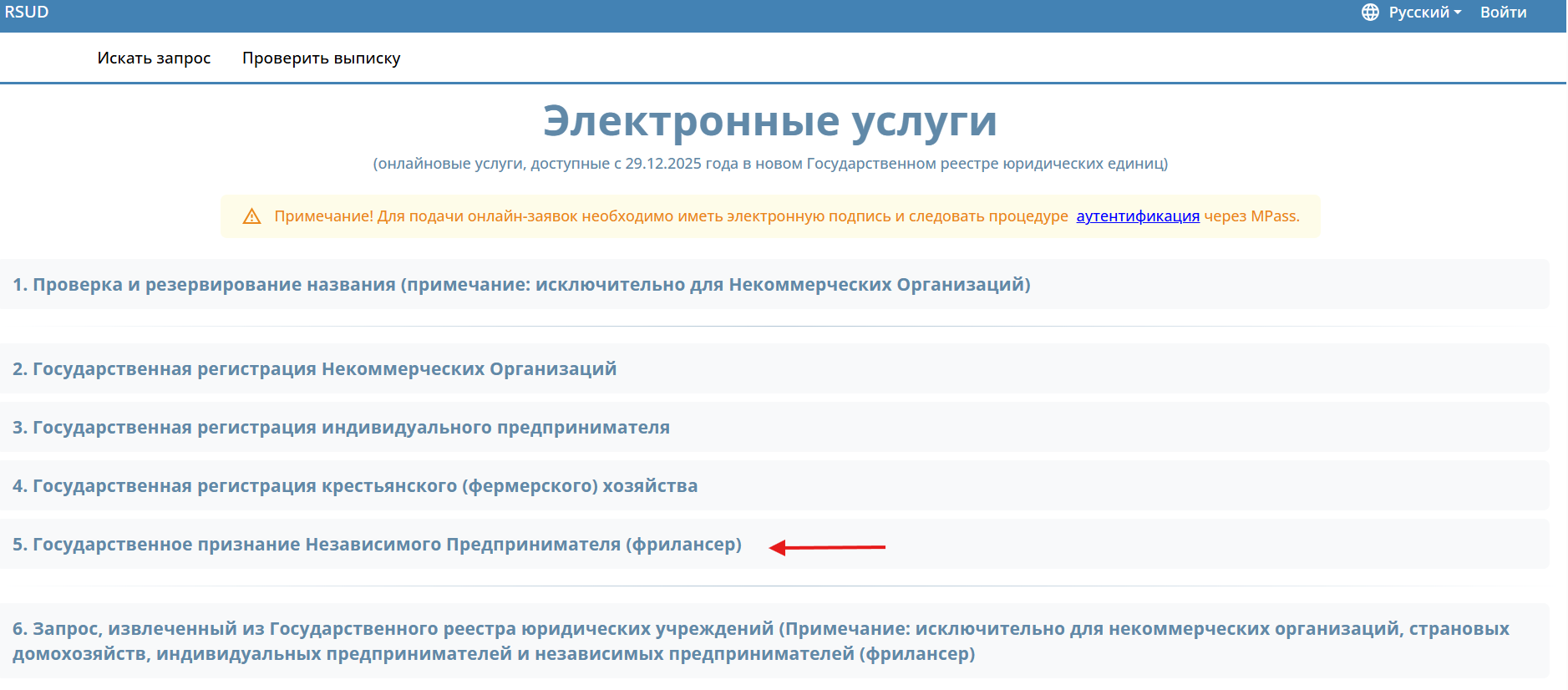Open the Искать запрос menu item
The width and height of the screenshot is (1568, 690).
point(154,58)
